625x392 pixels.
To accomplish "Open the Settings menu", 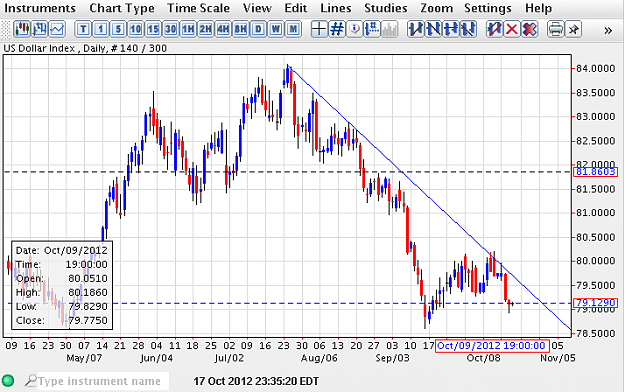I will pyautogui.click(x=488, y=8).
